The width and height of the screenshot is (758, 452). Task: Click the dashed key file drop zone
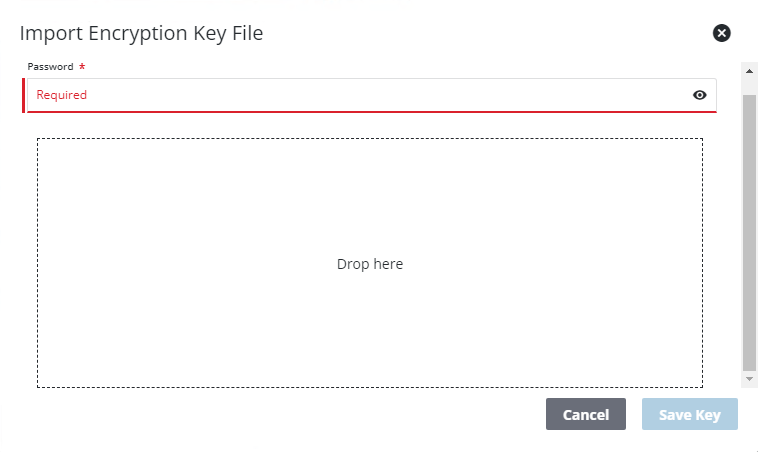point(370,263)
